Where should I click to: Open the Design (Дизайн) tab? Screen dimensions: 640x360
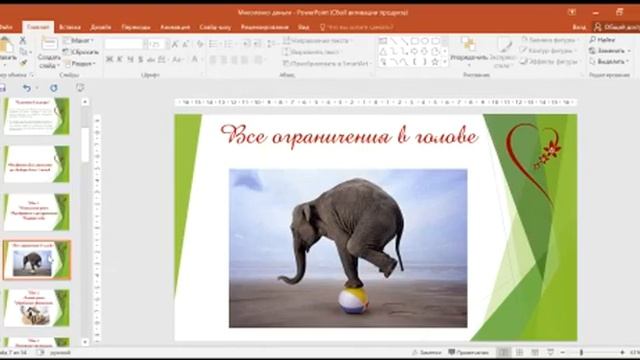[100, 27]
